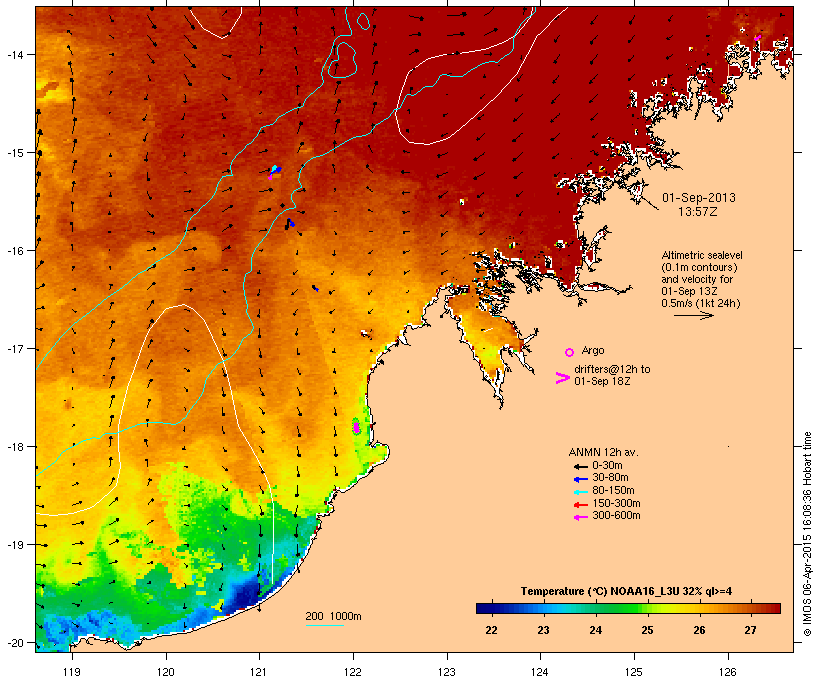820x680 pixels.
Task: Click the magenta 300-600m arrow legend symbol
Action: pos(580,517)
